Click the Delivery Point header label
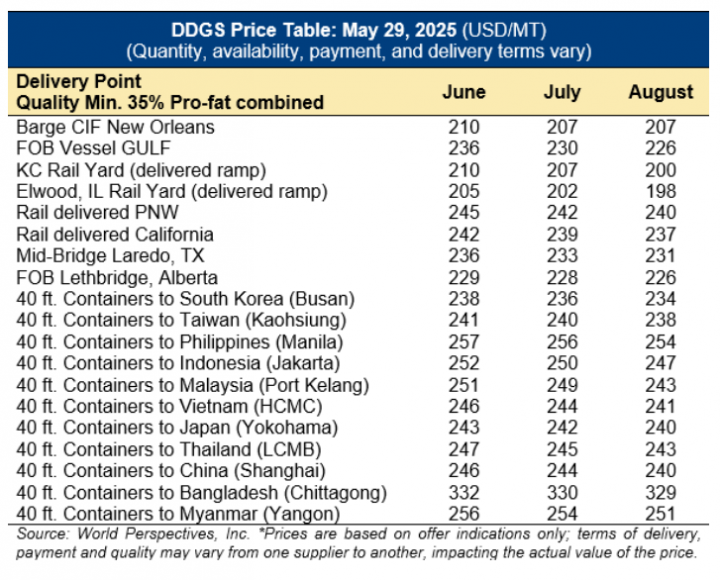720x580 pixels. (79, 81)
